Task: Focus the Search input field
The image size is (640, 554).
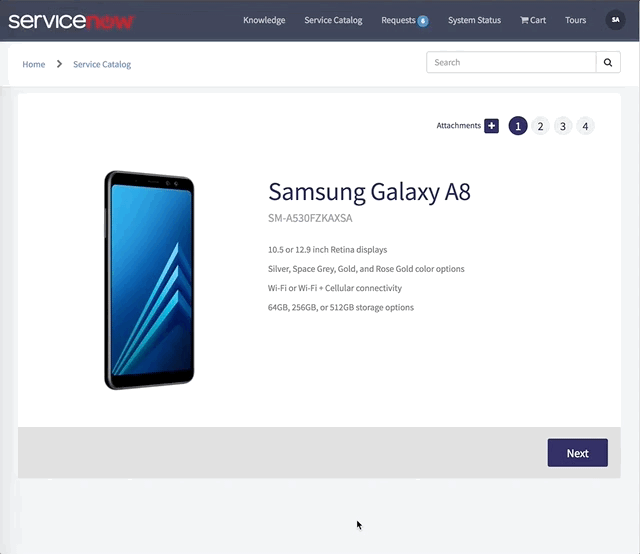Action: coord(511,62)
